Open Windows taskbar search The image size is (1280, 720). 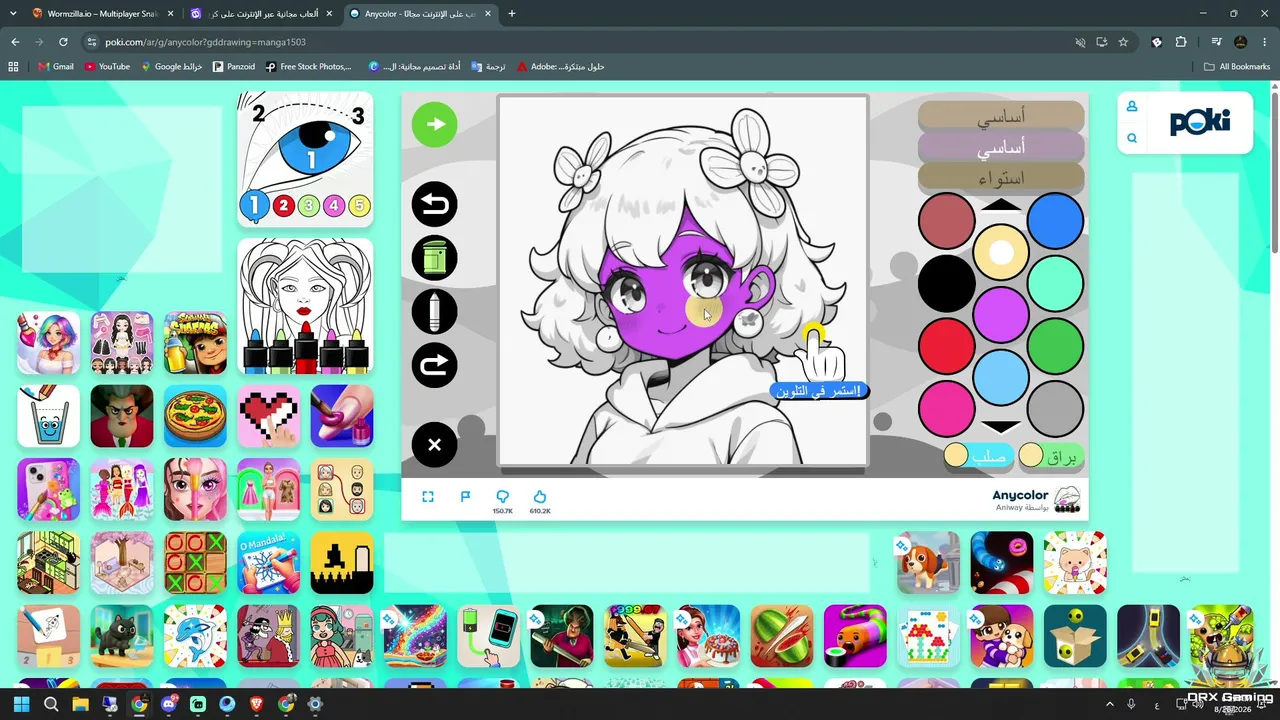tap(51, 704)
